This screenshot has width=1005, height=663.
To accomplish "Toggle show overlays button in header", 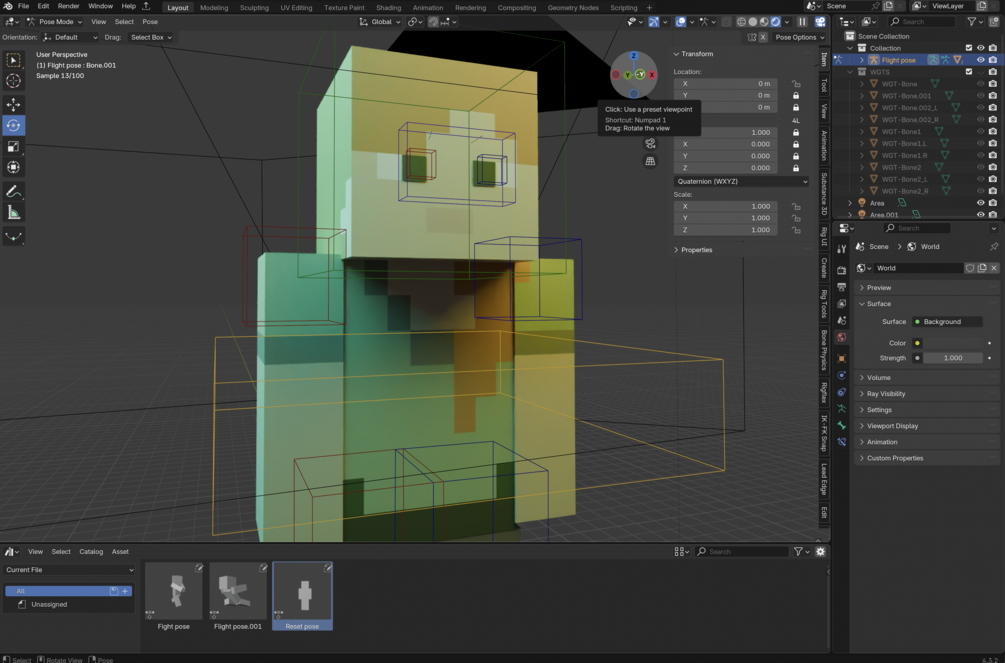I will coord(681,22).
